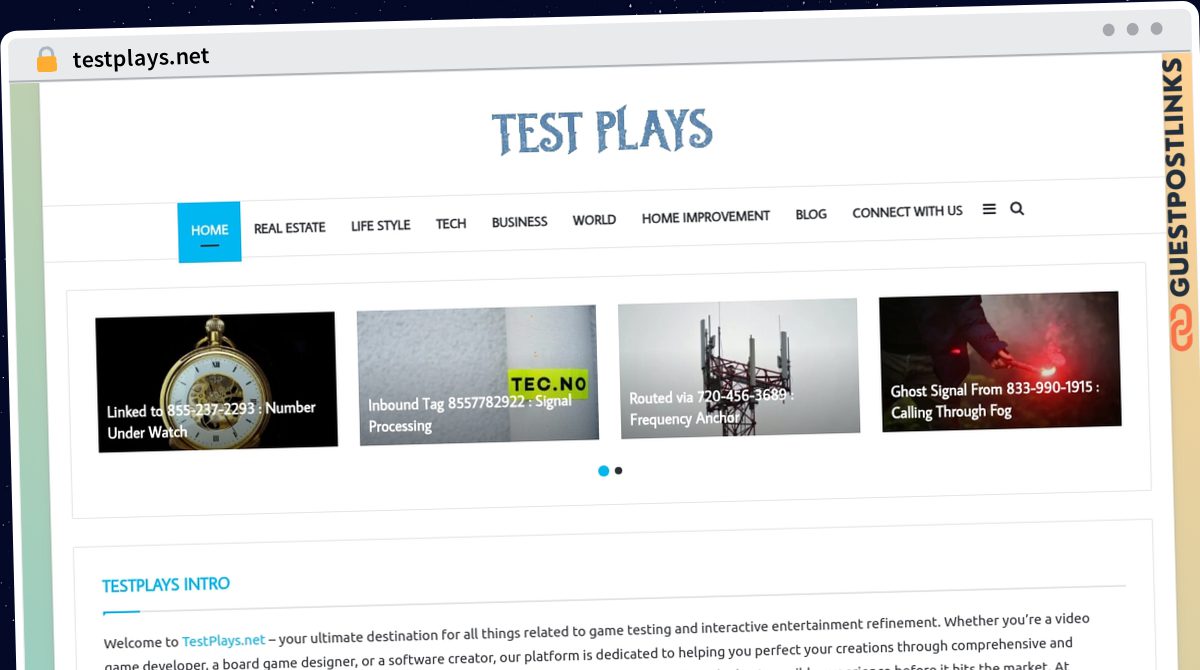Open the HOME IMPROVEMENT menu item
The width and height of the screenshot is (1200, 670).
[706, 217]
